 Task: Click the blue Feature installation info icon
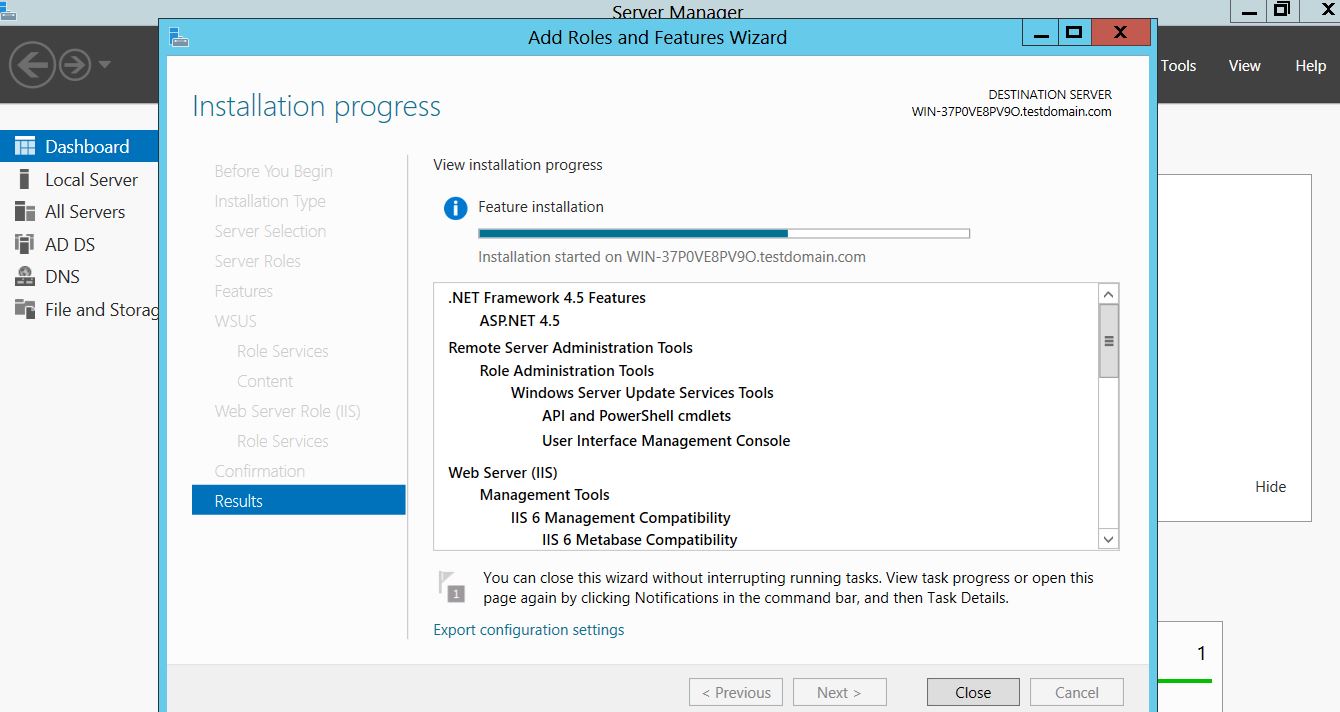pos(455,208)
